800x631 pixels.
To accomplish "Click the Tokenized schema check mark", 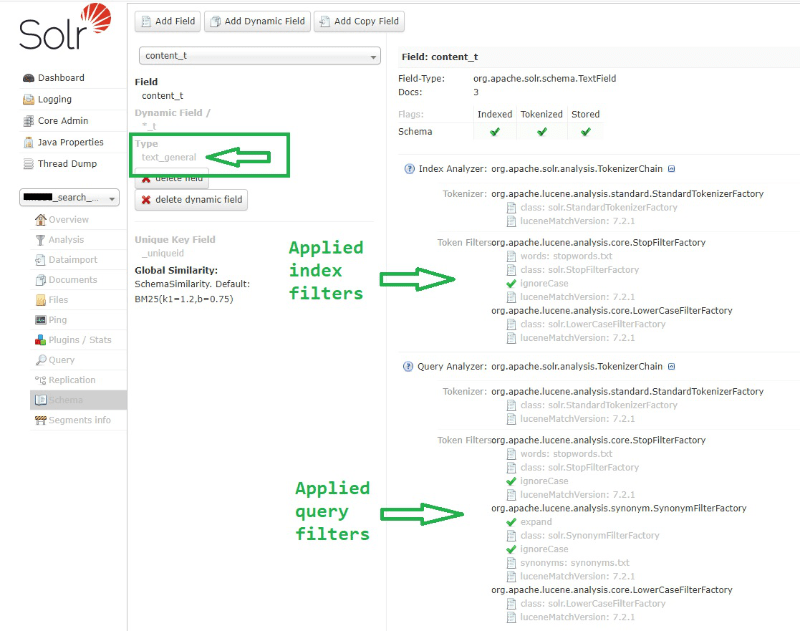I will pyautogui.click(x=542, y=132).
